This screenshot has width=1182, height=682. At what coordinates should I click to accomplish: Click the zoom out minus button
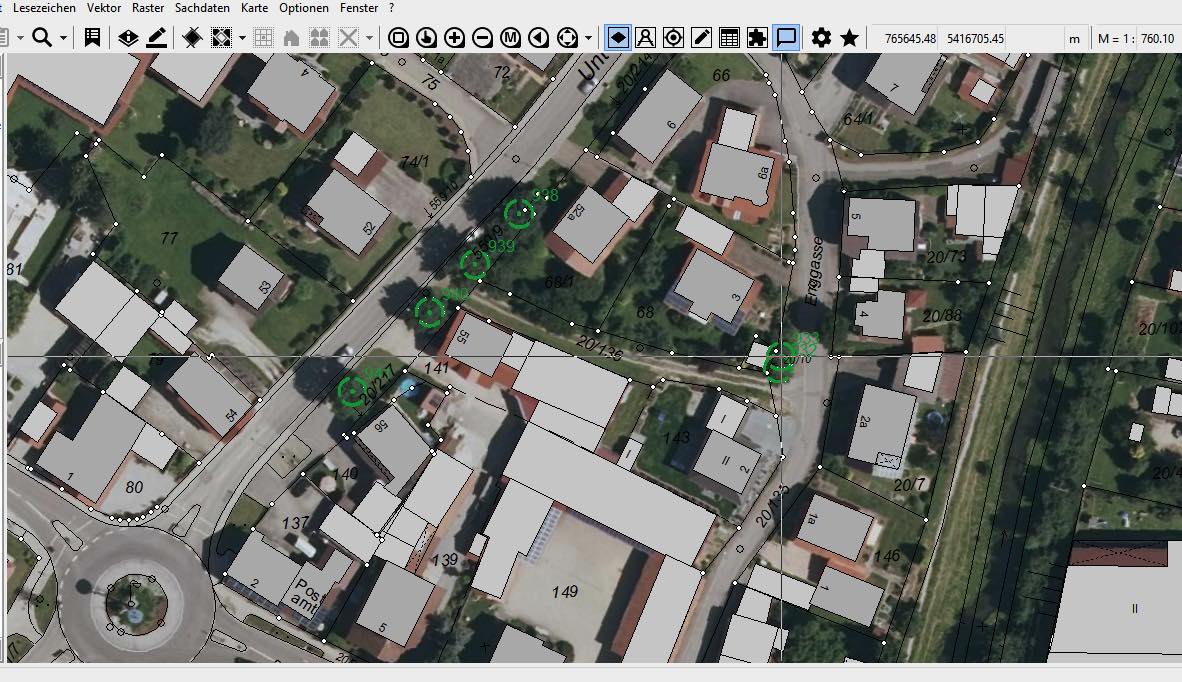[483, 38]
